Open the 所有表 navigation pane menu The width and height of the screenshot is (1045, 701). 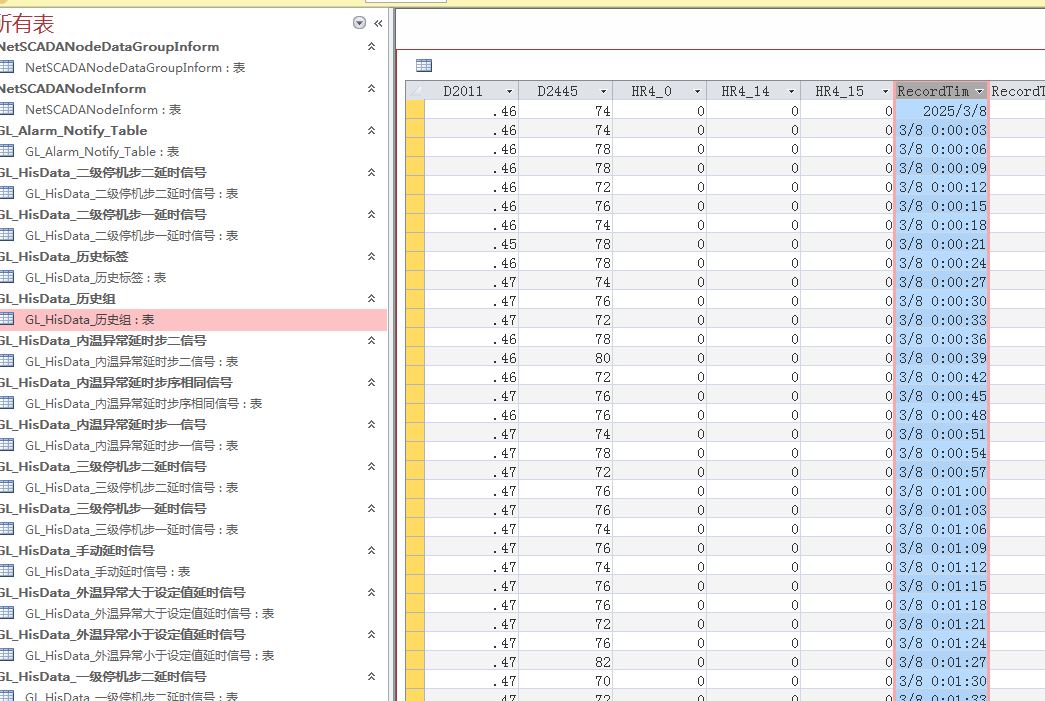[x=359, y=23]
